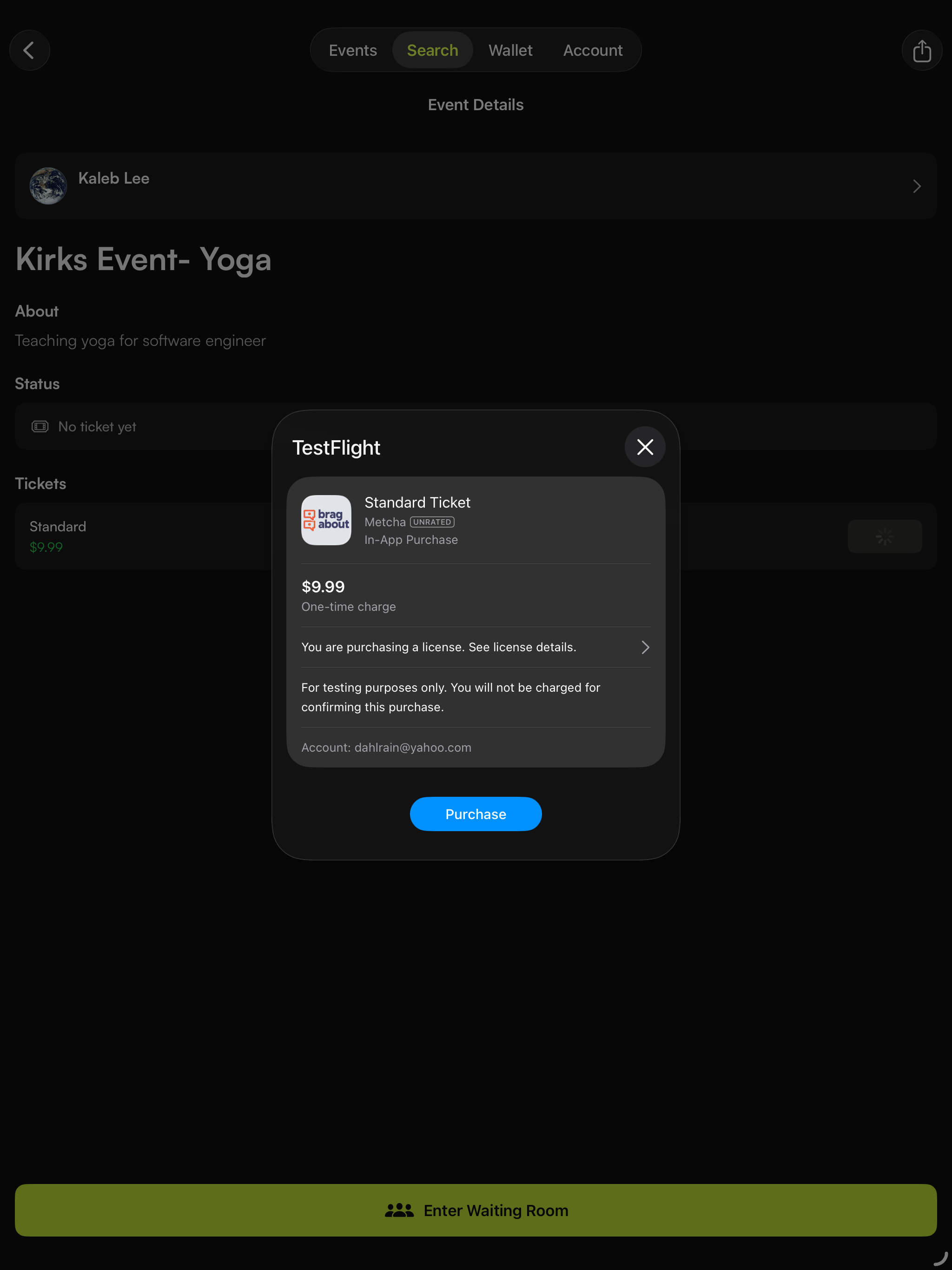This screenshot has width=952, height=1270.
Task: Switch to the Events tab
Action: point(352,51)
